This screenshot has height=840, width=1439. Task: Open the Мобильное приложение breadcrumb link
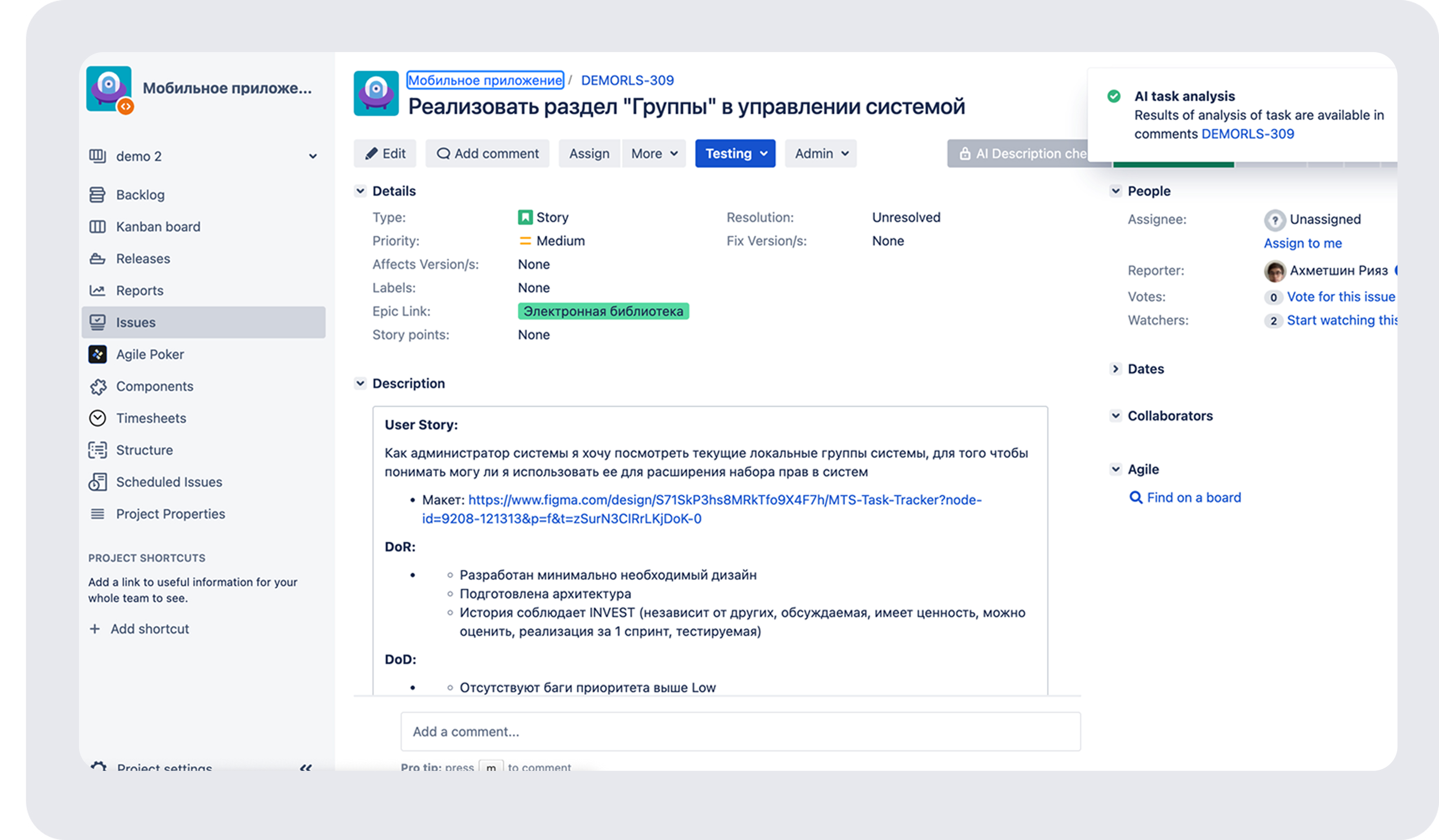[x=485, y=81]
